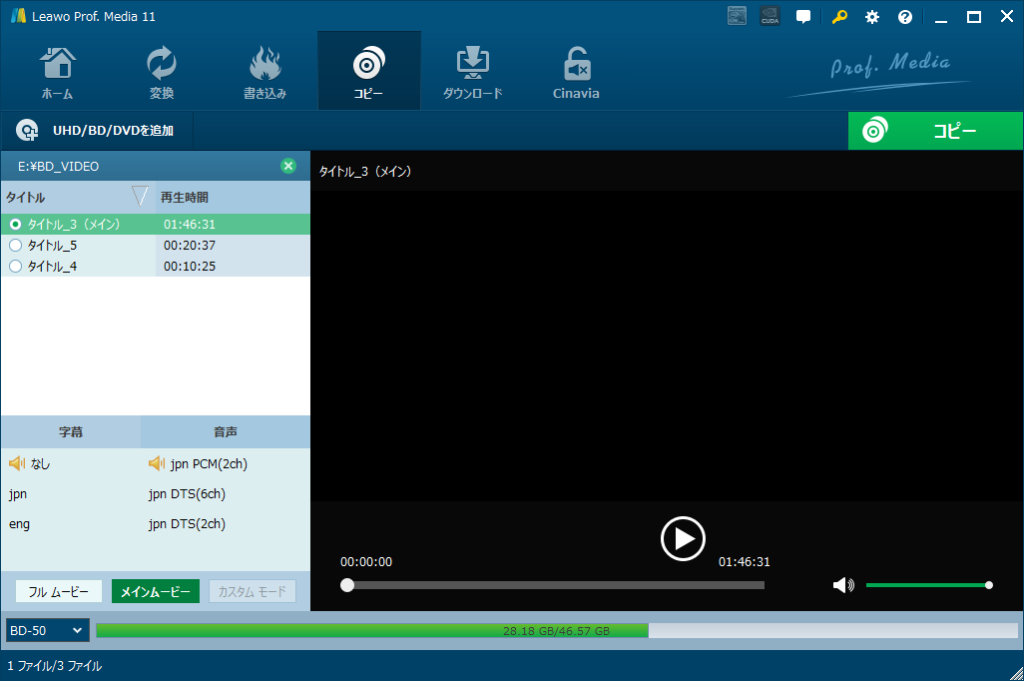
Task: Select radio button for タイトル_3 (メイン)
Action: (x=16, y=224)
